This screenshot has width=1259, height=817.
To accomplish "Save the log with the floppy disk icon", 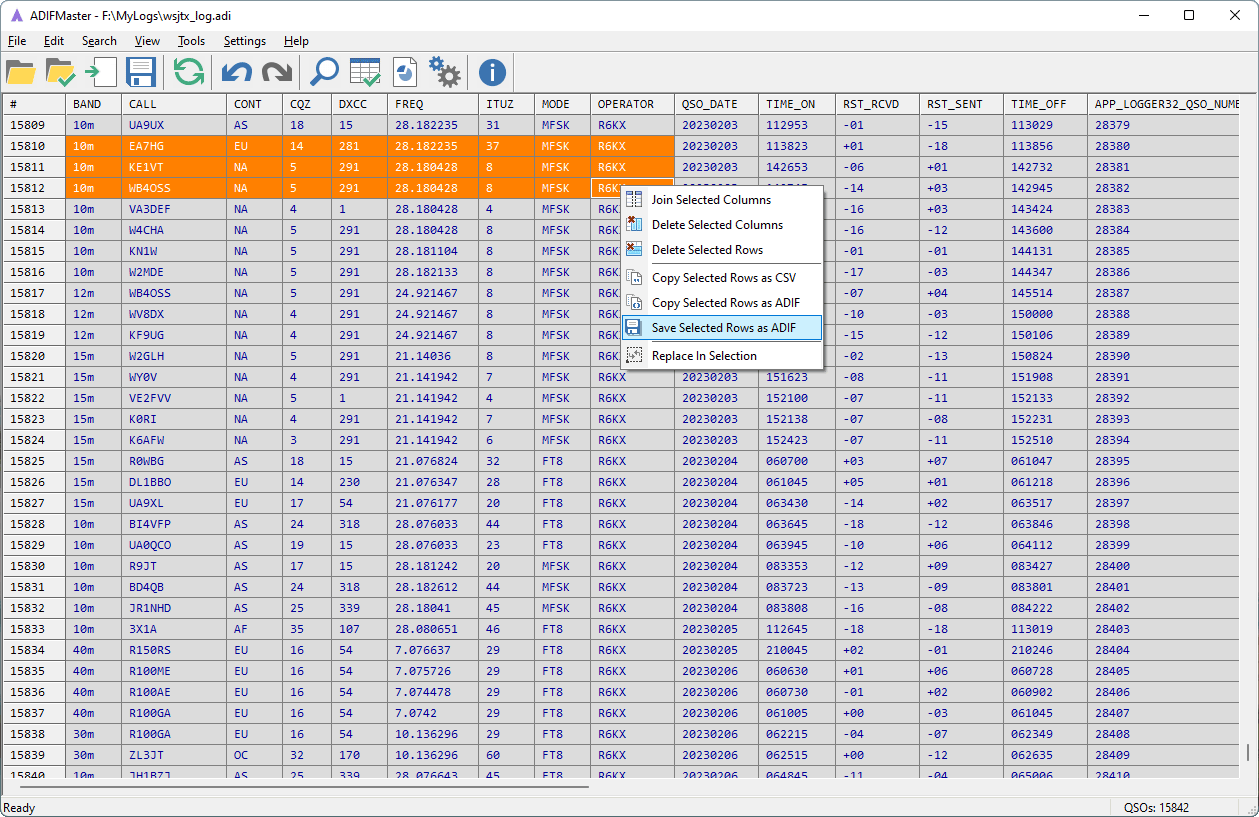I will click(140, 72).
